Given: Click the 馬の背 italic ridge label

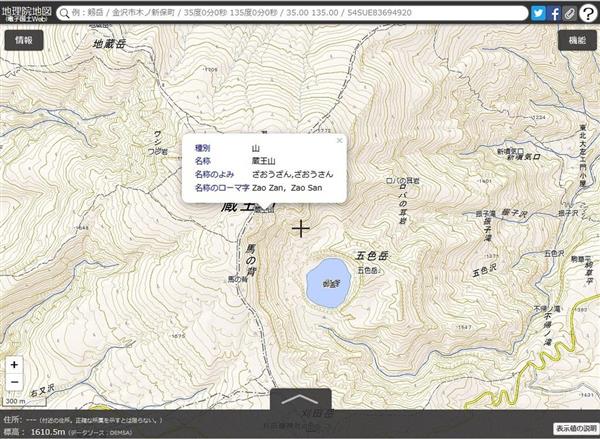Looking at the screenshot, I should click(251, 260).
